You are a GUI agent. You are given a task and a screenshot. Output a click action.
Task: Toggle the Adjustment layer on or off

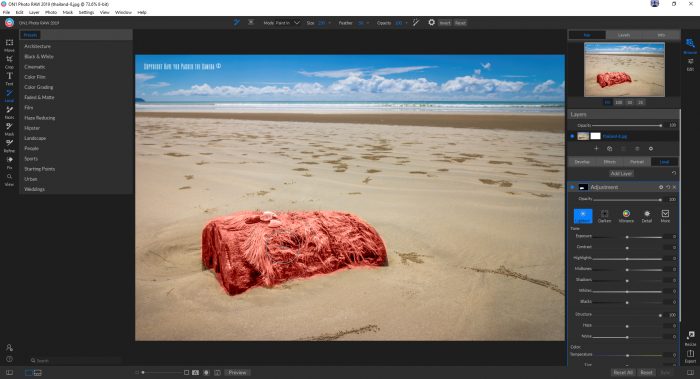[572, 187]
